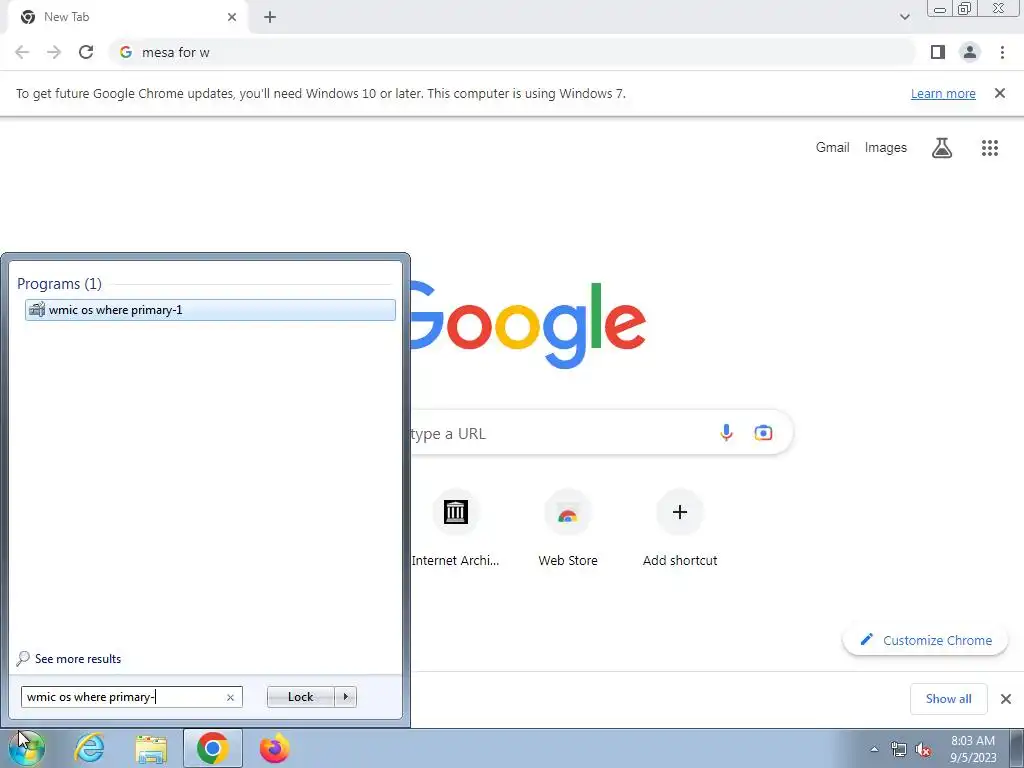This screenshot has height=768, width=1024.
Task: Open the tab search chevron dropdown
Action: [904, 17]
